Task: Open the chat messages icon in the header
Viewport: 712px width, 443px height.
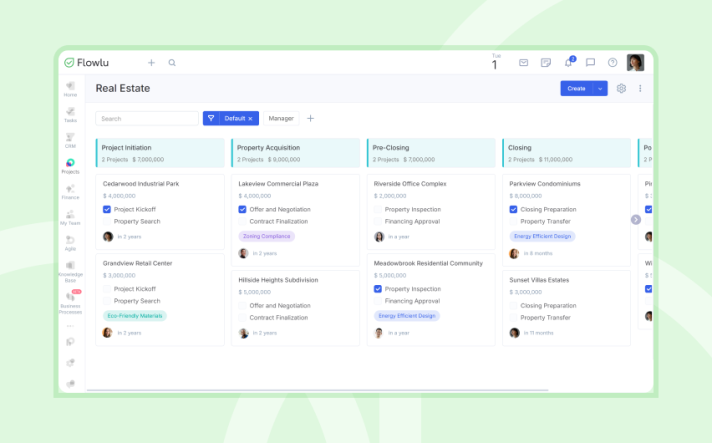Action: coord(590,62)
